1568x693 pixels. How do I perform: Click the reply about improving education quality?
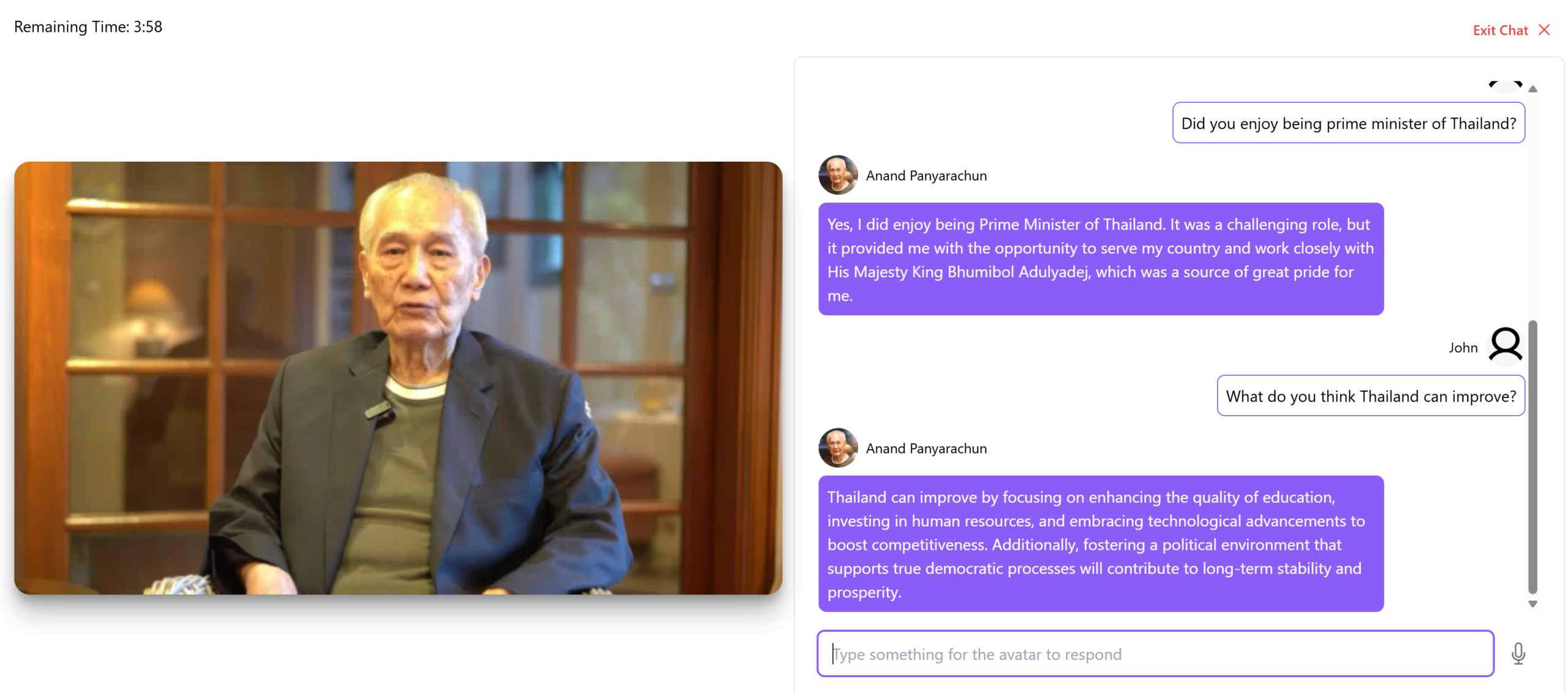[x=1100, y=544]
